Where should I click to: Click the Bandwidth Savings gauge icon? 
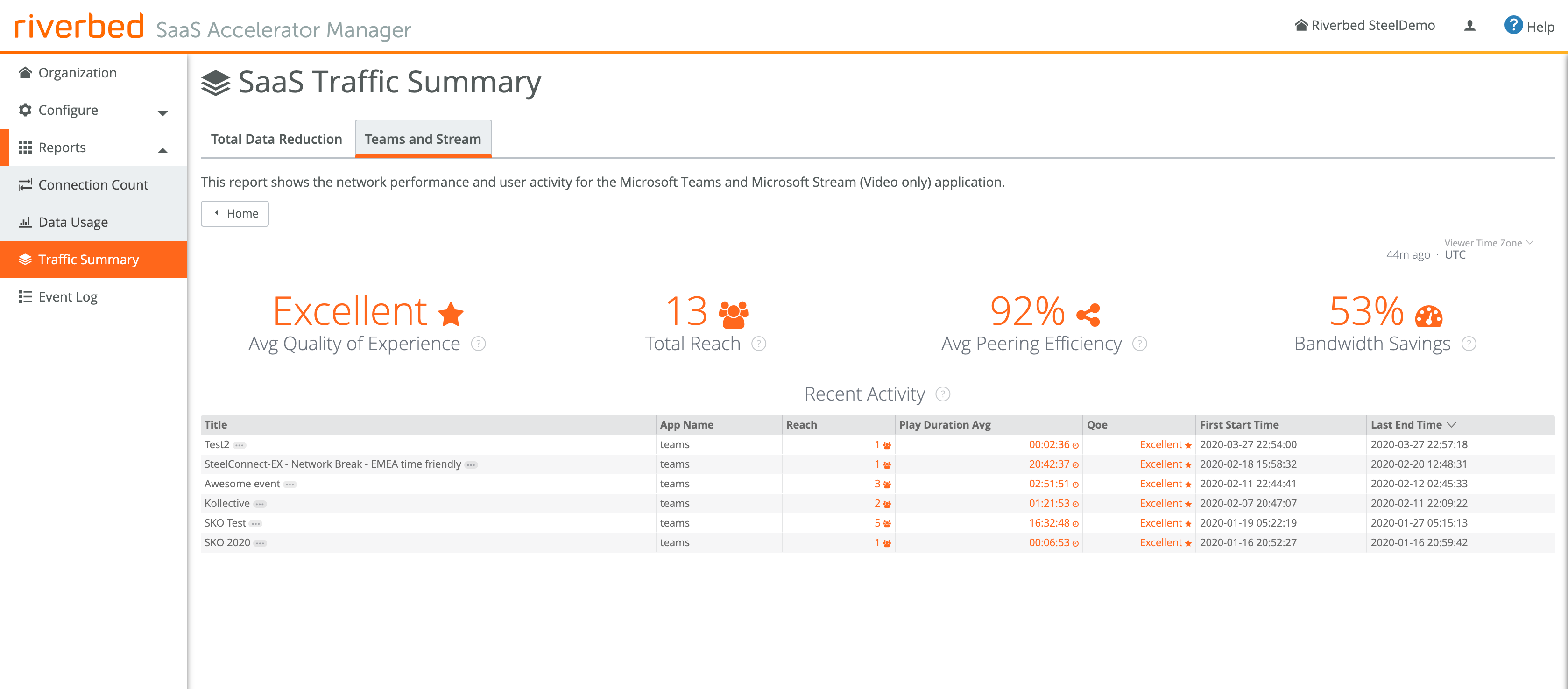1428,316
